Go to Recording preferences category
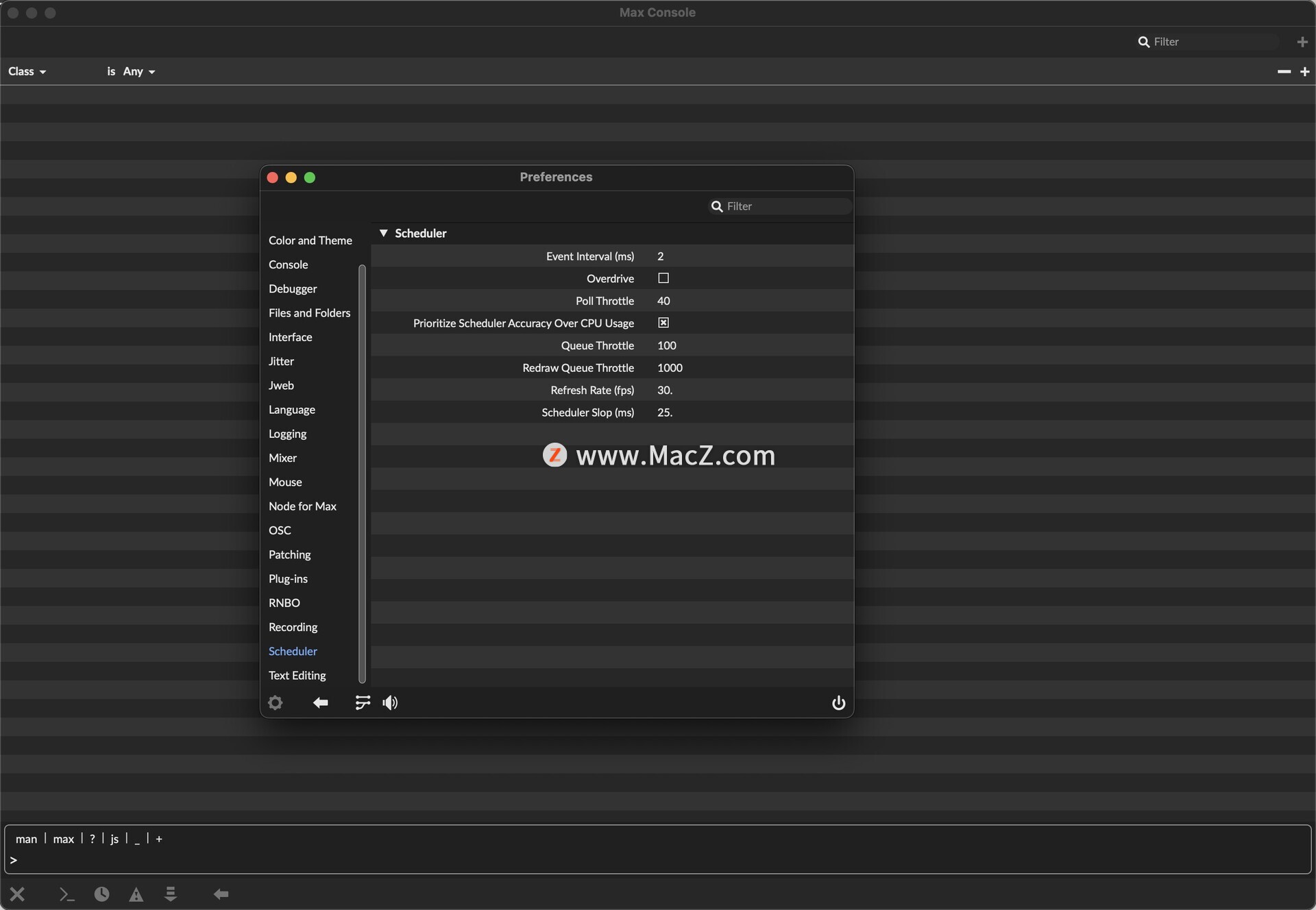The height and width of the screenshot is (910, 1316). pyautogui.click(x=293, y=627)
